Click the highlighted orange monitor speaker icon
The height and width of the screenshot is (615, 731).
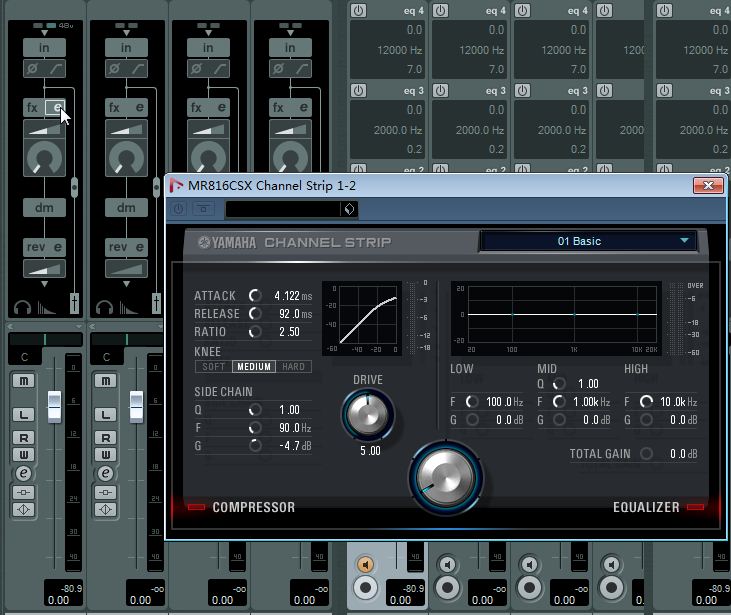point(366,565)
